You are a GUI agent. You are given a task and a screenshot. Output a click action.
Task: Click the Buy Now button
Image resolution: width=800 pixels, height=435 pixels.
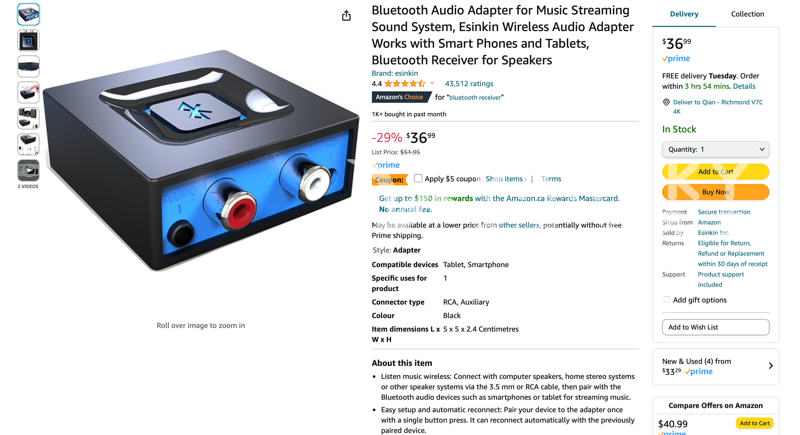pos(715,192)
